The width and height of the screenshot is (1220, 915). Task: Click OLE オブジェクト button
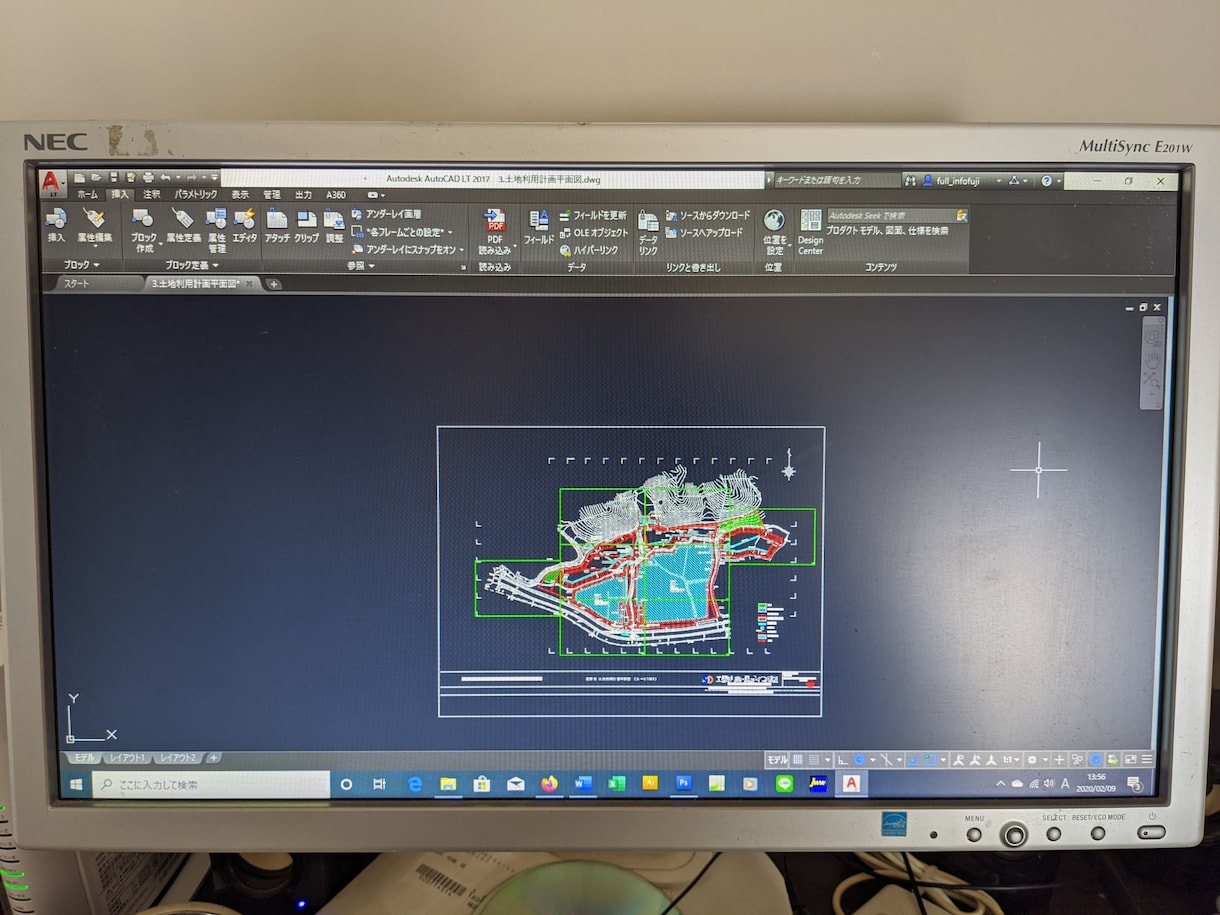594,232
